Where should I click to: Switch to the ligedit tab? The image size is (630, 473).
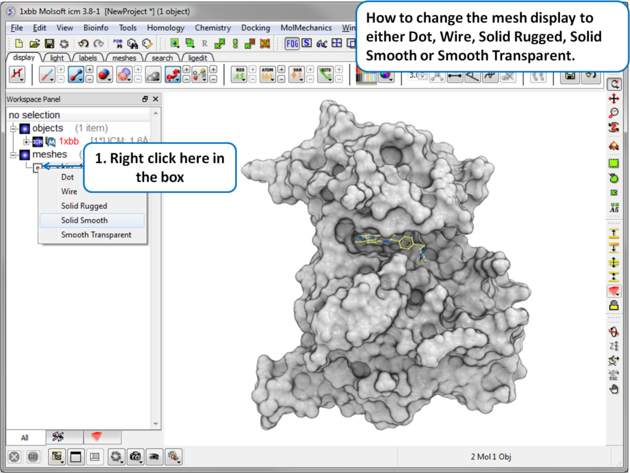198,58
